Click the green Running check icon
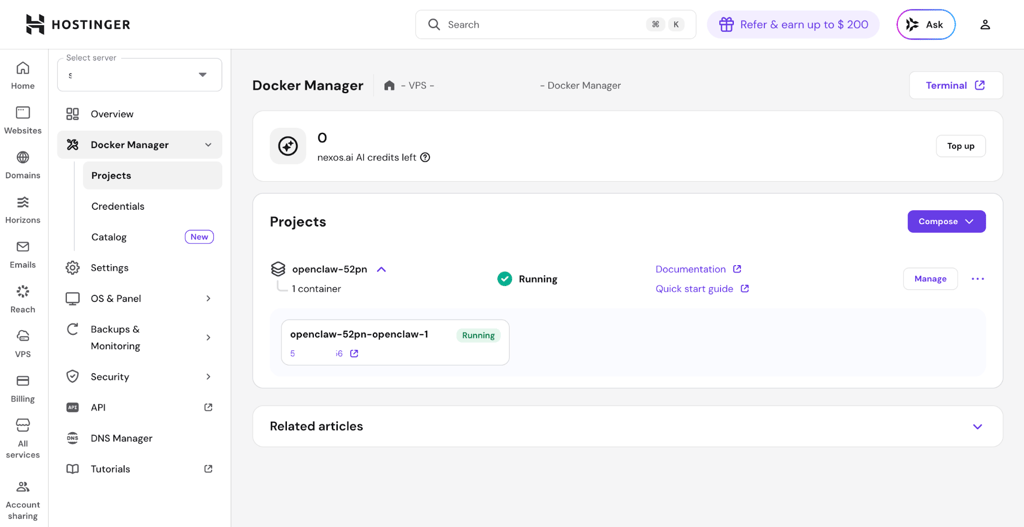The height and width of the screenshot is (527, 1024). pyautogui.click(x=504, y=279)
